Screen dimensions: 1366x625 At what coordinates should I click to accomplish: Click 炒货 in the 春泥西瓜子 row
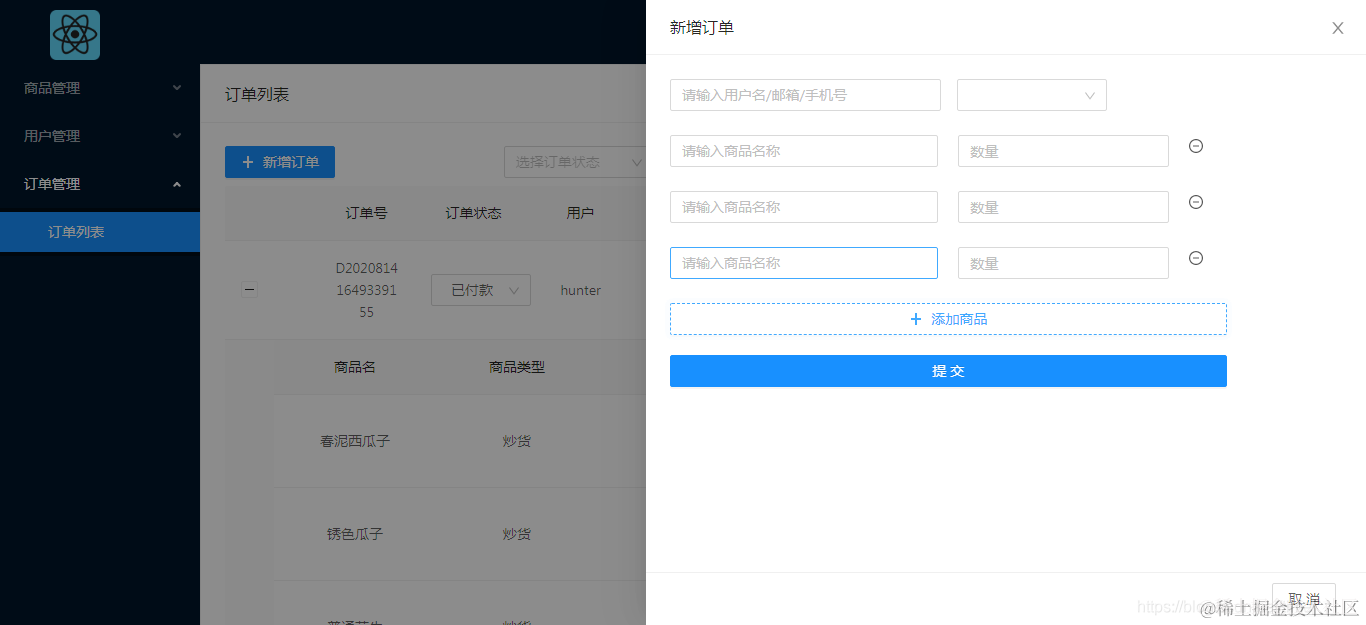coord(517,441)
